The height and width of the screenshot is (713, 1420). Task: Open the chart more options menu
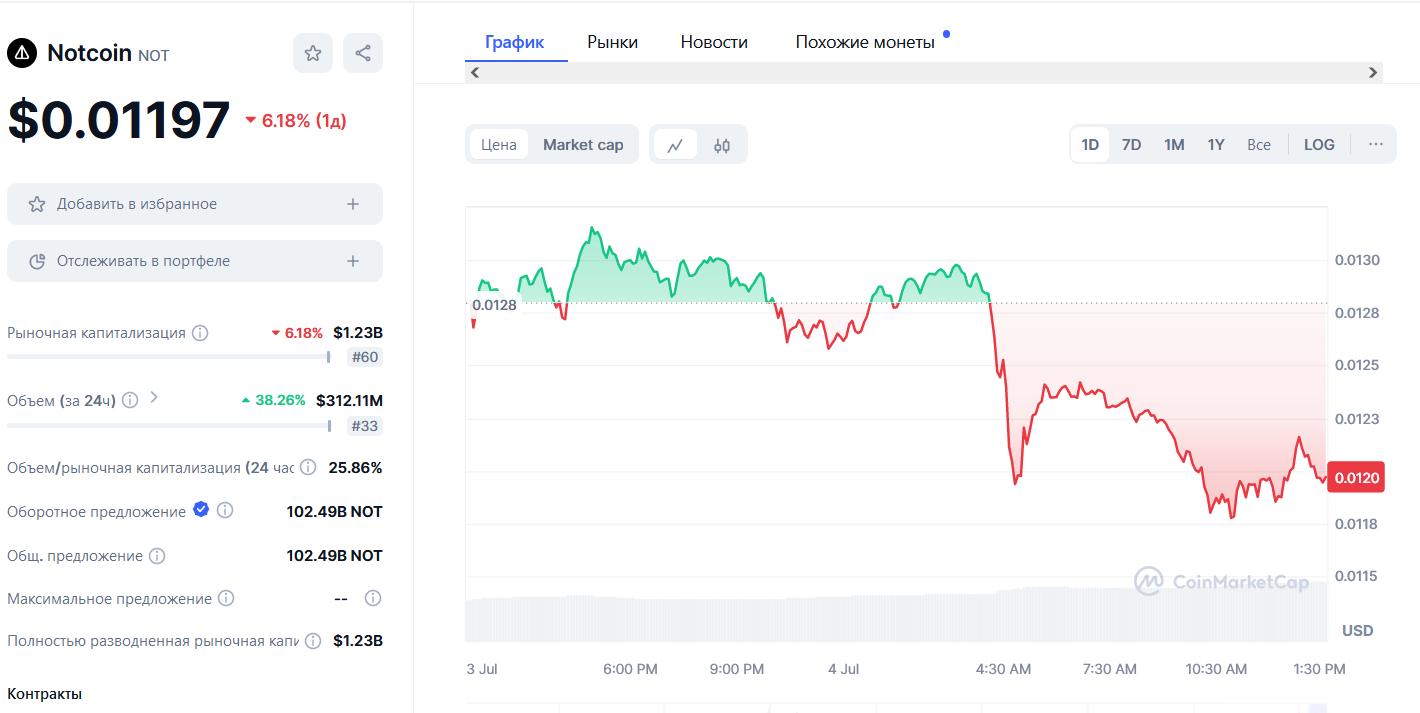[1376, 145]
